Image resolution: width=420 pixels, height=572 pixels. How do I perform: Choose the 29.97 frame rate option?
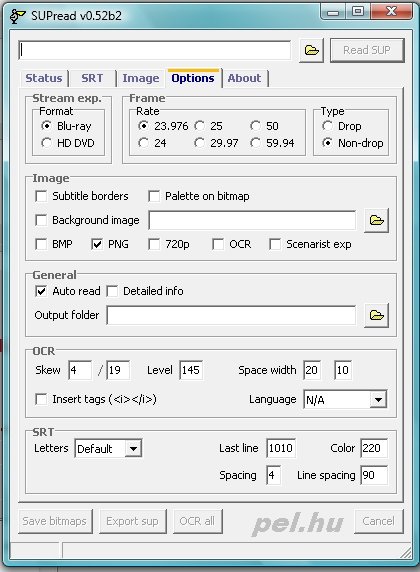199,143
